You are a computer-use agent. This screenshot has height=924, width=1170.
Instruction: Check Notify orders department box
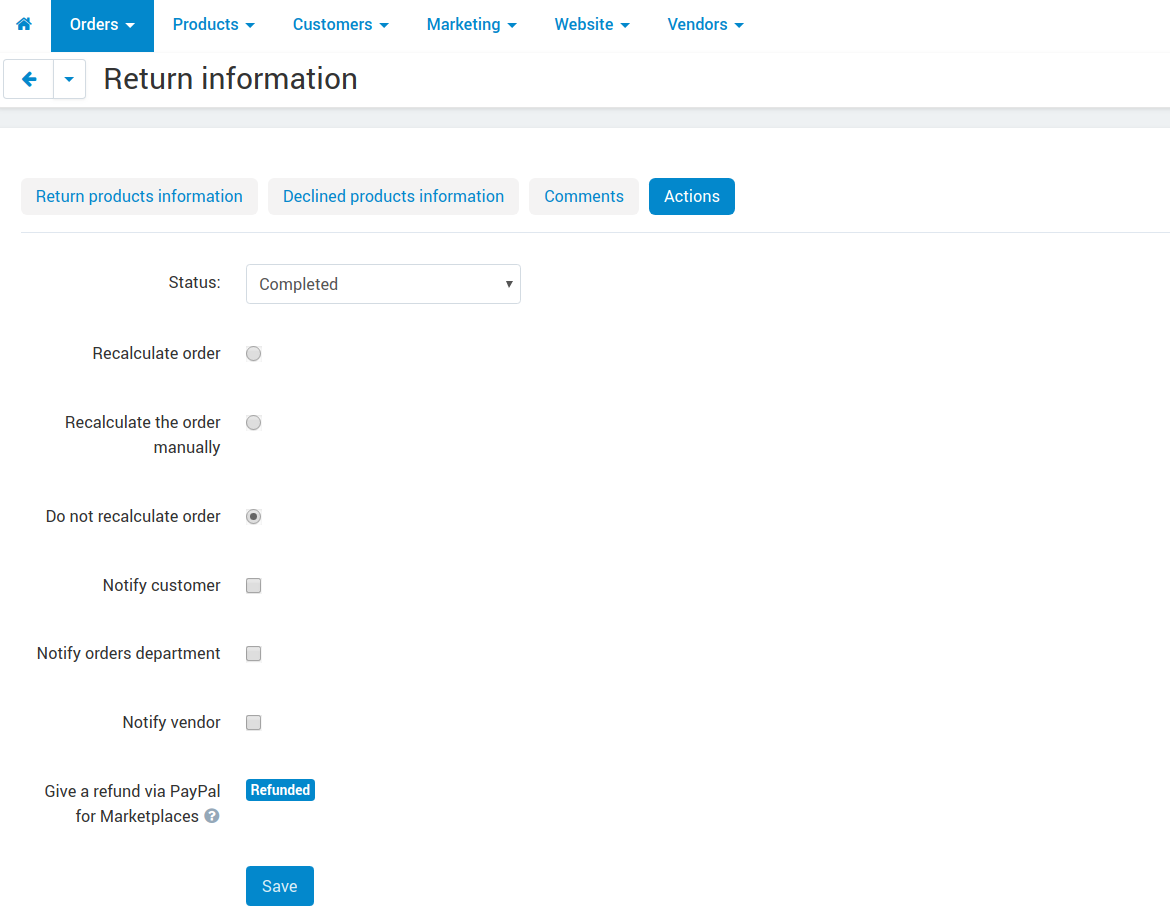(254, 654)
